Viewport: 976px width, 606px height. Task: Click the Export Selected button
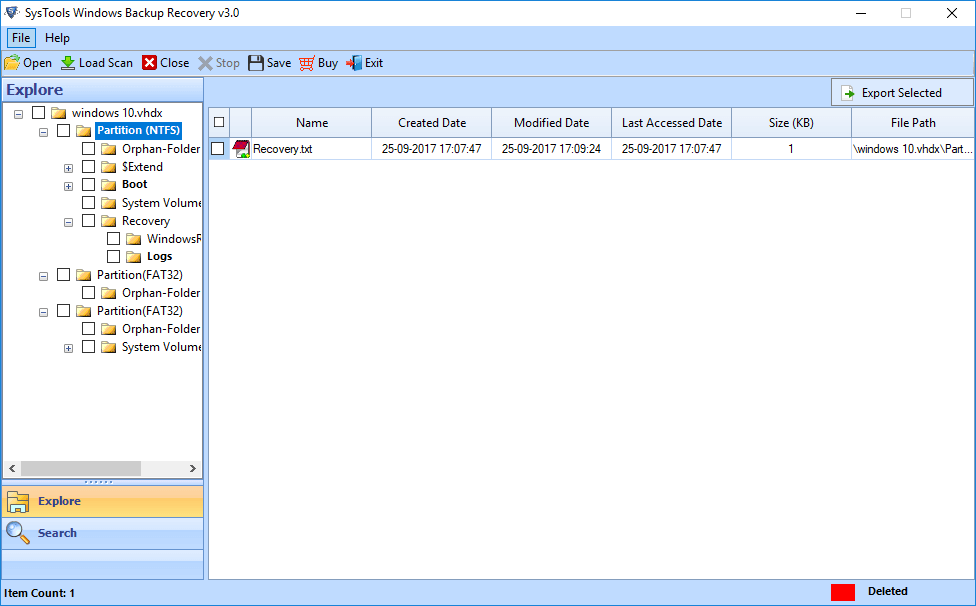click(902, 93)
